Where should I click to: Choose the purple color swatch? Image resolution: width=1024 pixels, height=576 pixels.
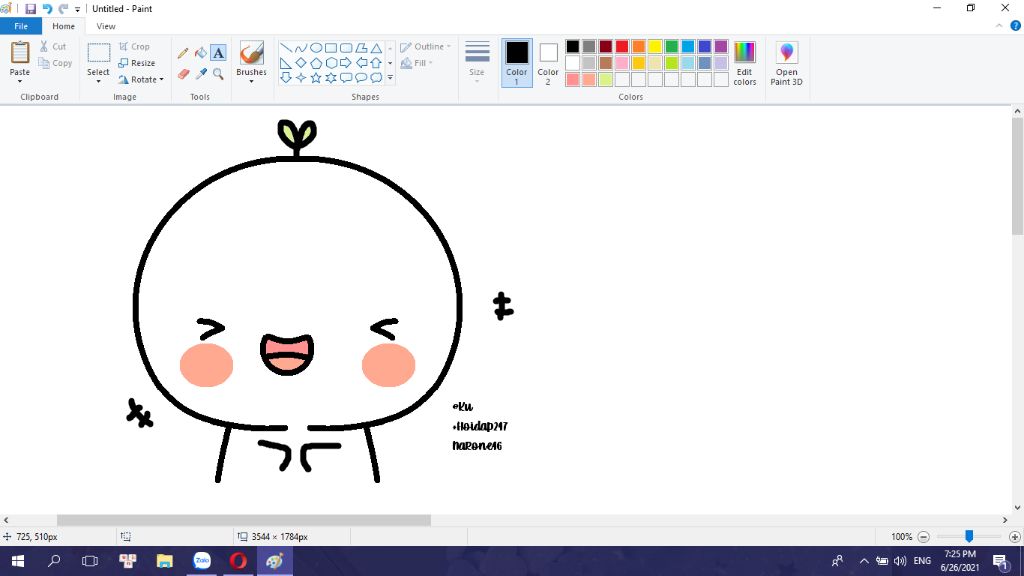tap(721, 46)
